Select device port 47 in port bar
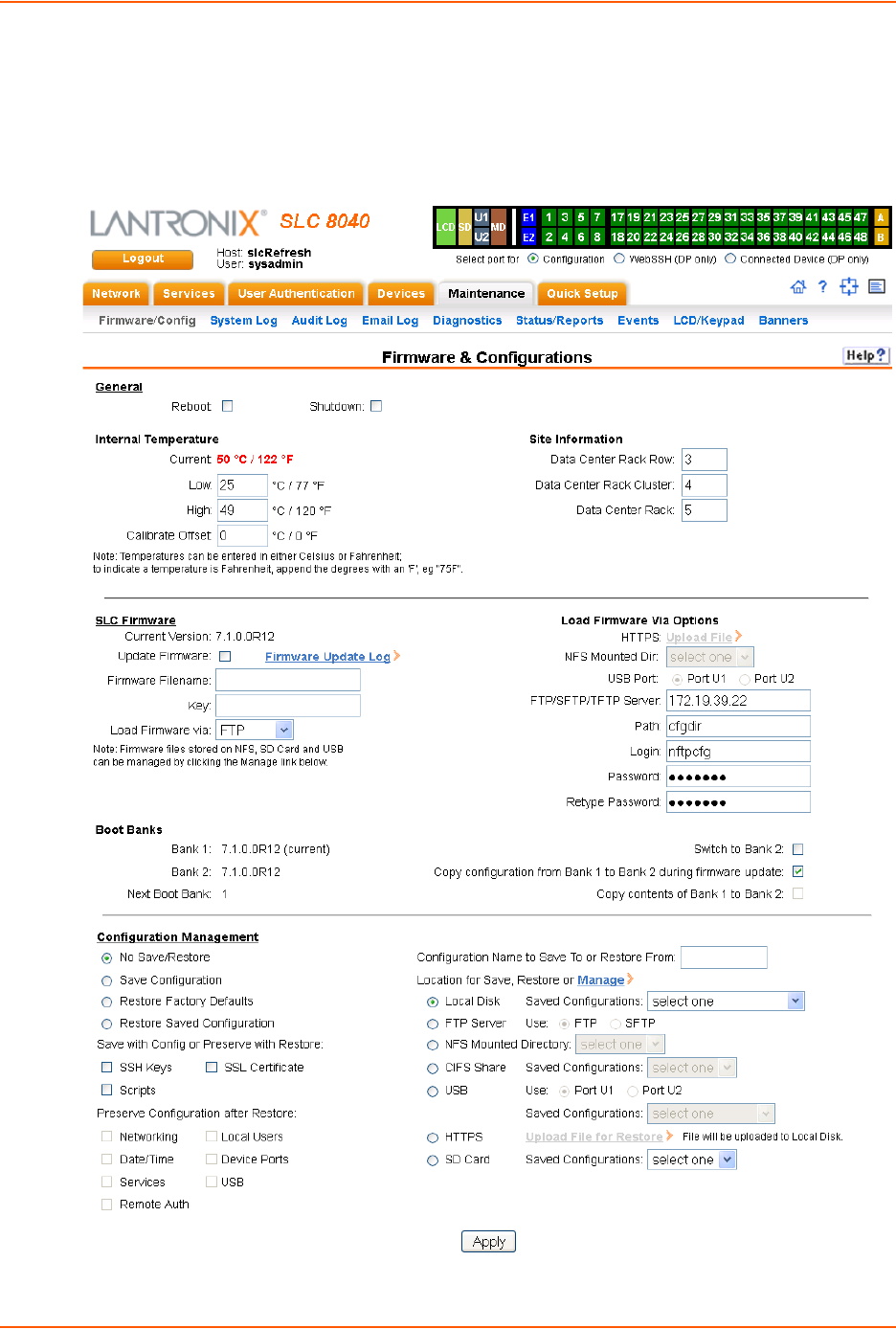Viewport: 896px width, 1329px height. [x=861, y=218]
